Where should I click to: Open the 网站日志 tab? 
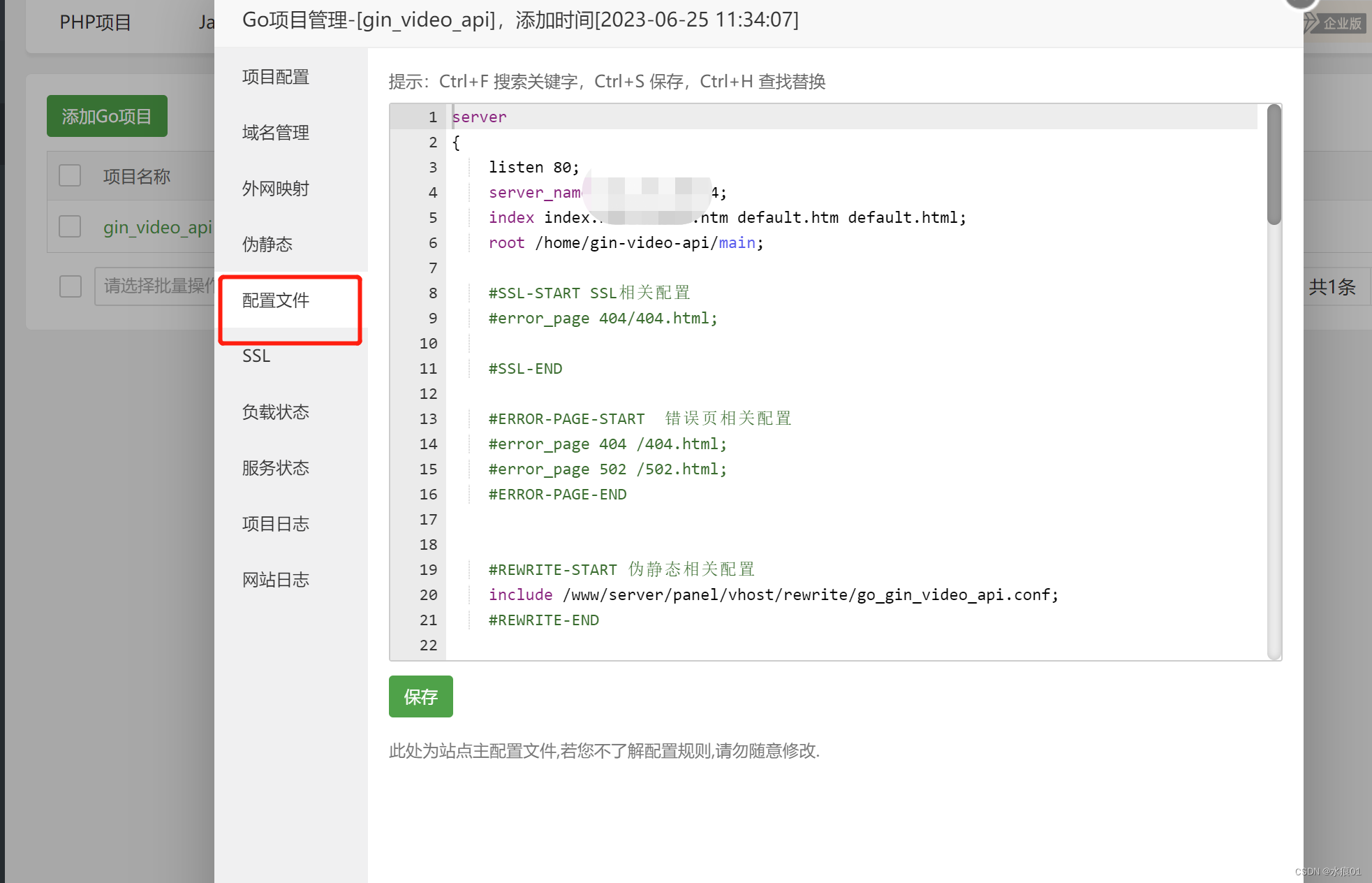(275, 580)
